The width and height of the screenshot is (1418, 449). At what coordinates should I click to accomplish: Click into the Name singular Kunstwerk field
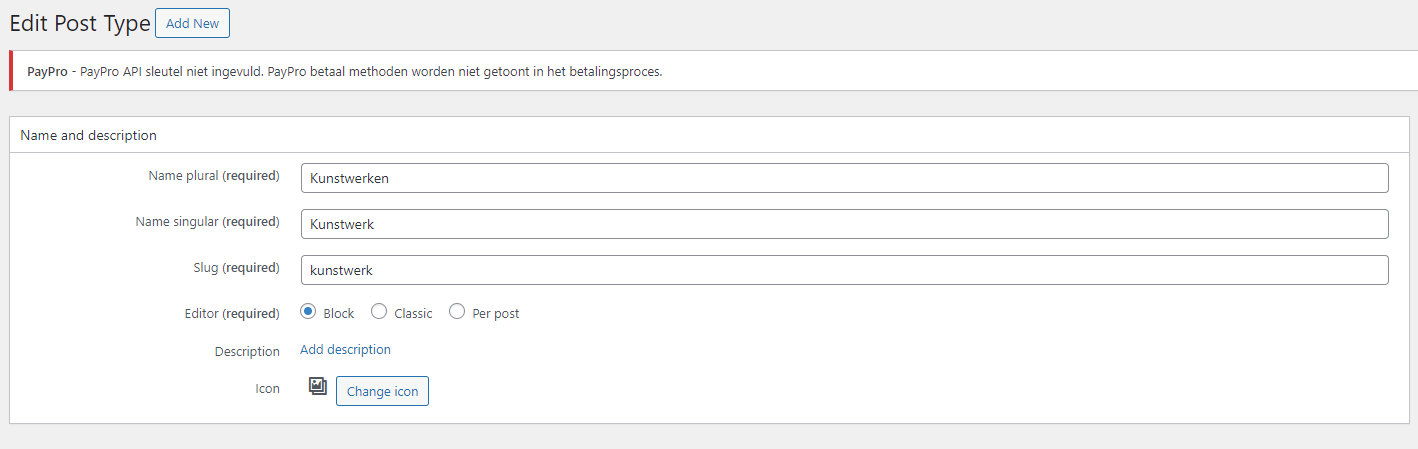844,224
